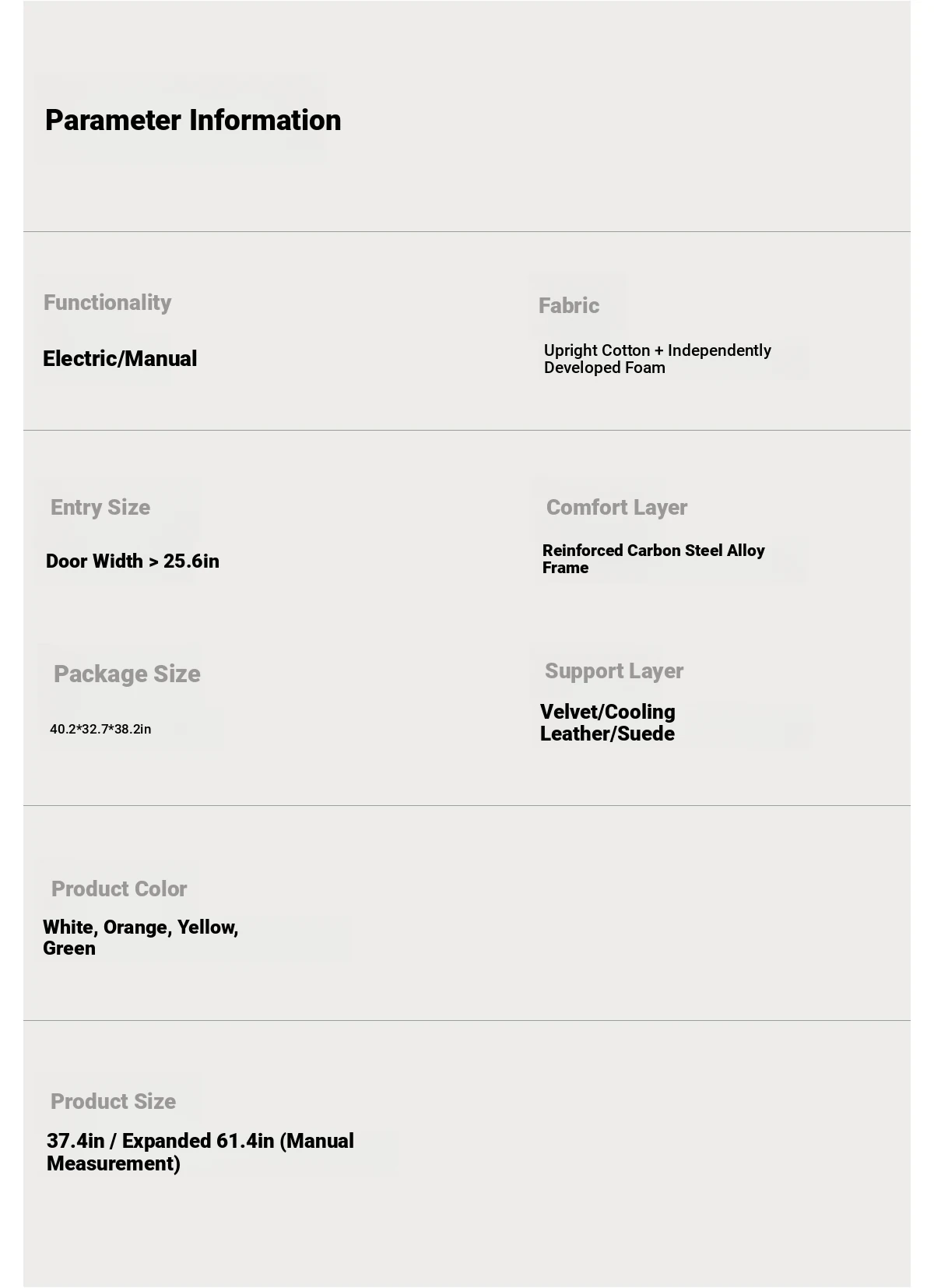The height and width of the screenshot is (1288, 934).
Task: Click the Door Width > 25.6in text
Action: click(132, 561)
